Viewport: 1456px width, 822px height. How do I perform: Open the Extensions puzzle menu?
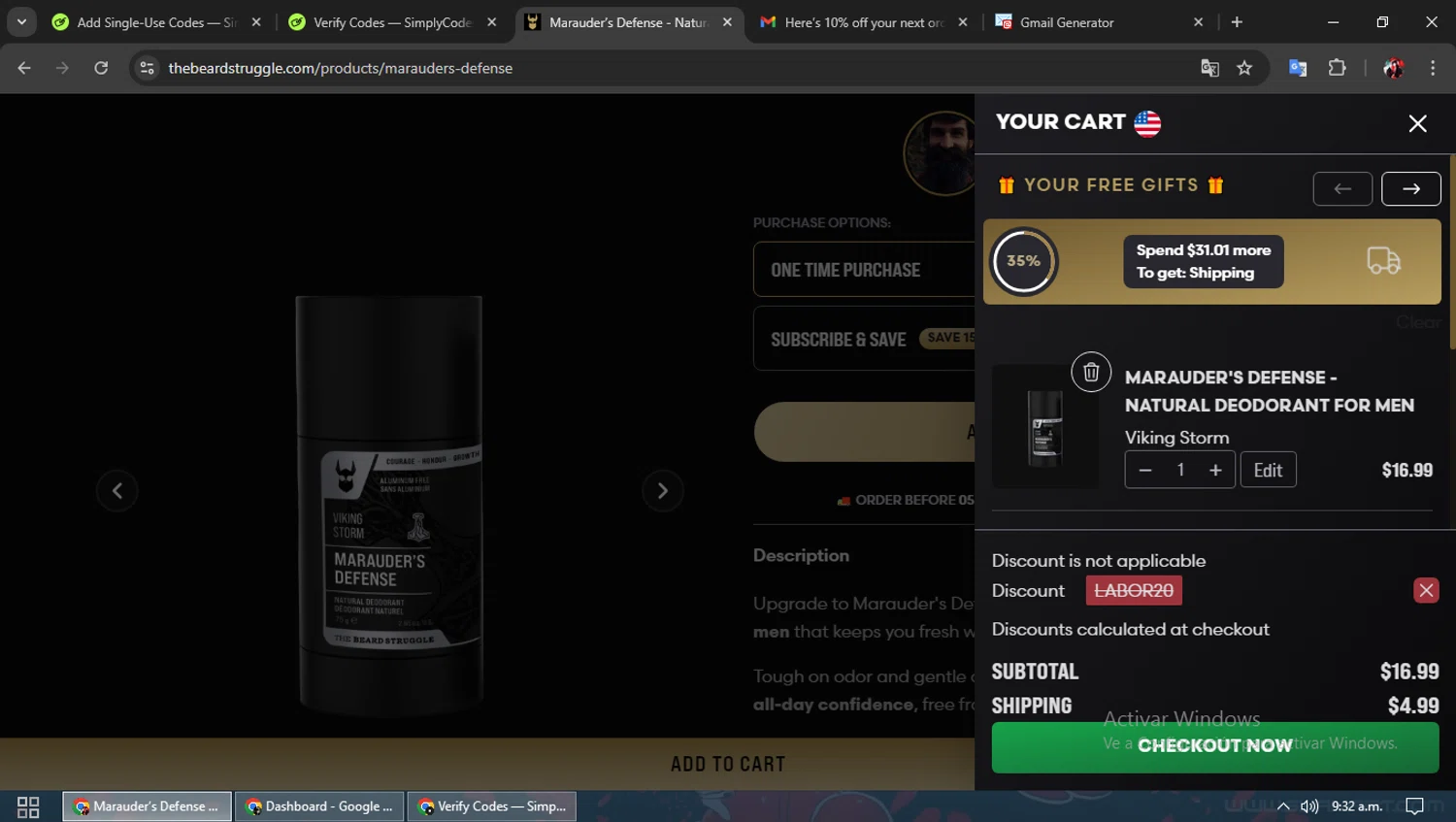(x=1337, y=68)
